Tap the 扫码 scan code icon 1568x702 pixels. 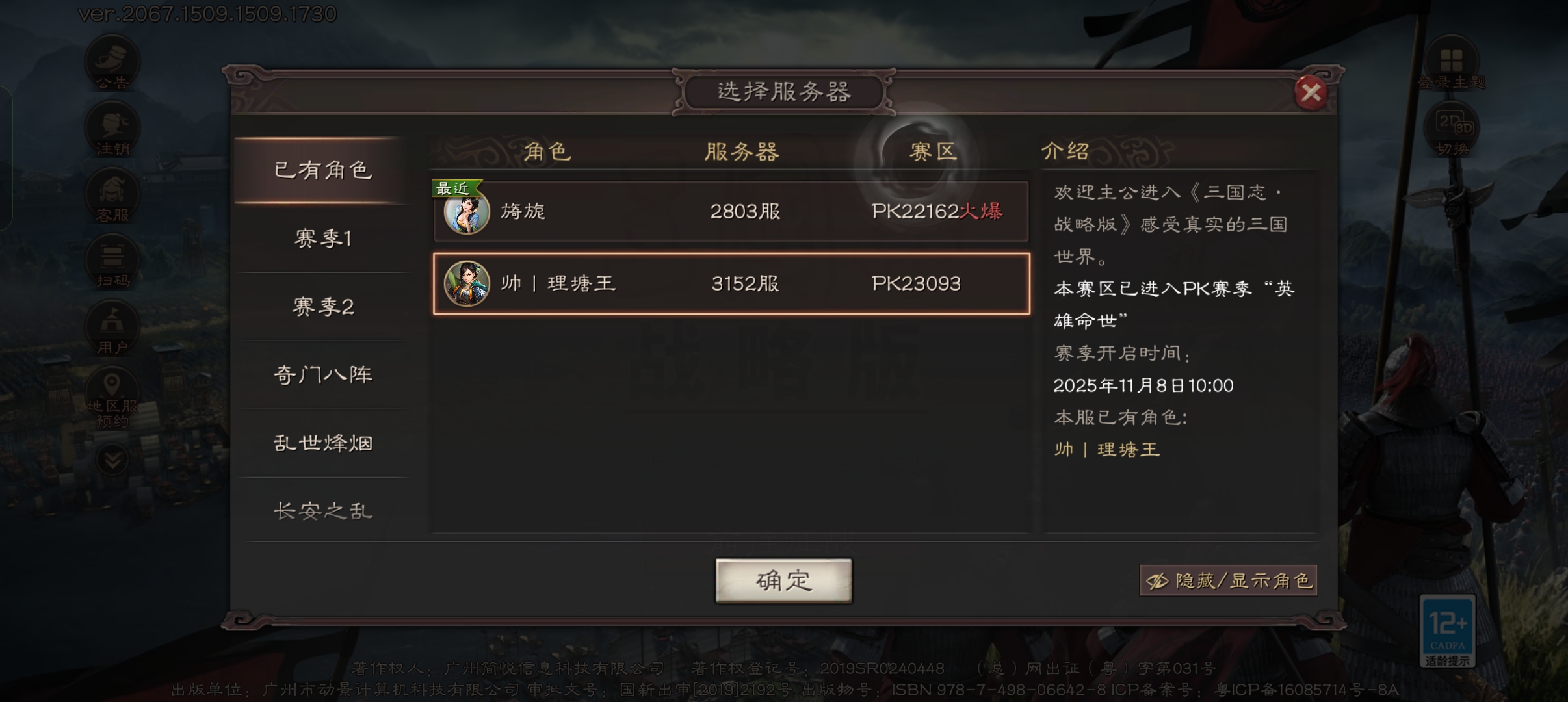point(112,262)
